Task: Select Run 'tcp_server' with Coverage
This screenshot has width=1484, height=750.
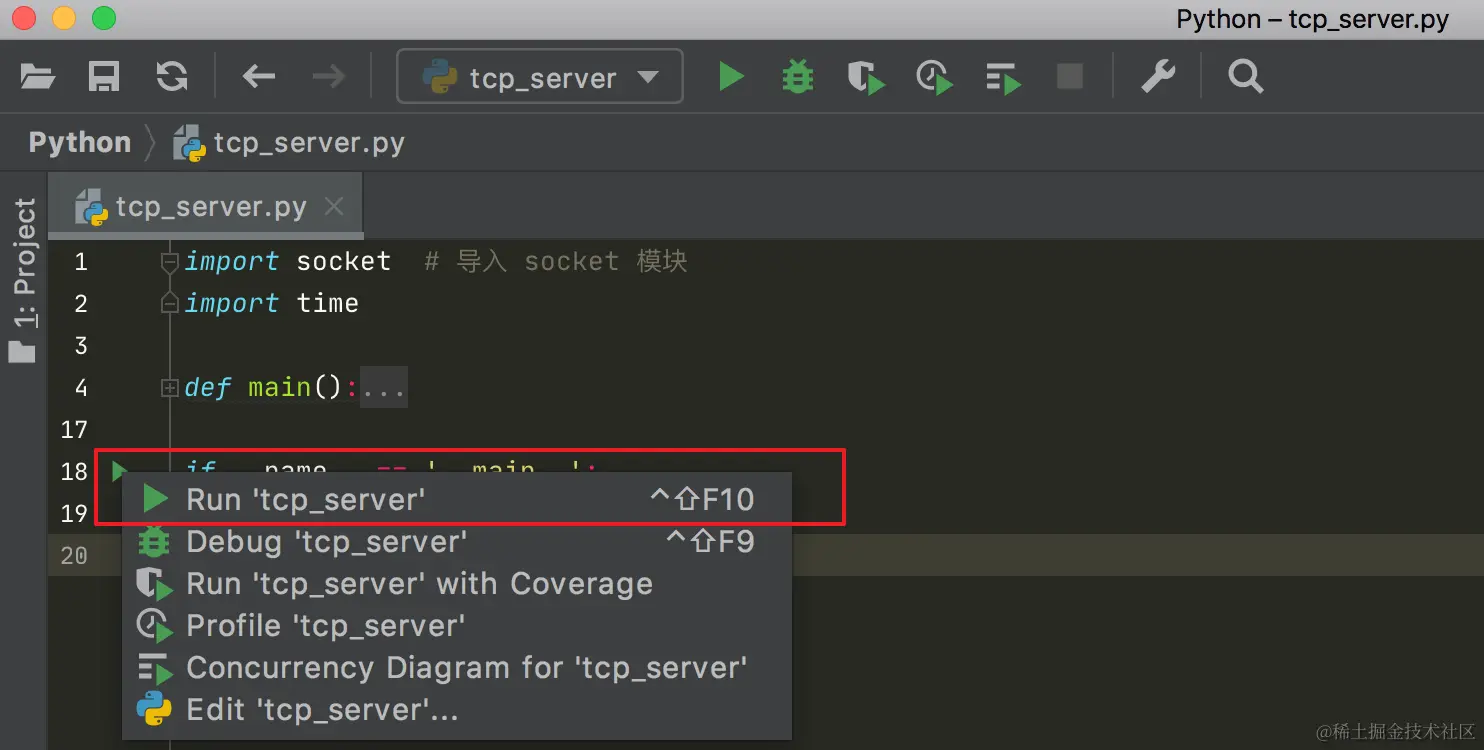Action: [457, 583]
